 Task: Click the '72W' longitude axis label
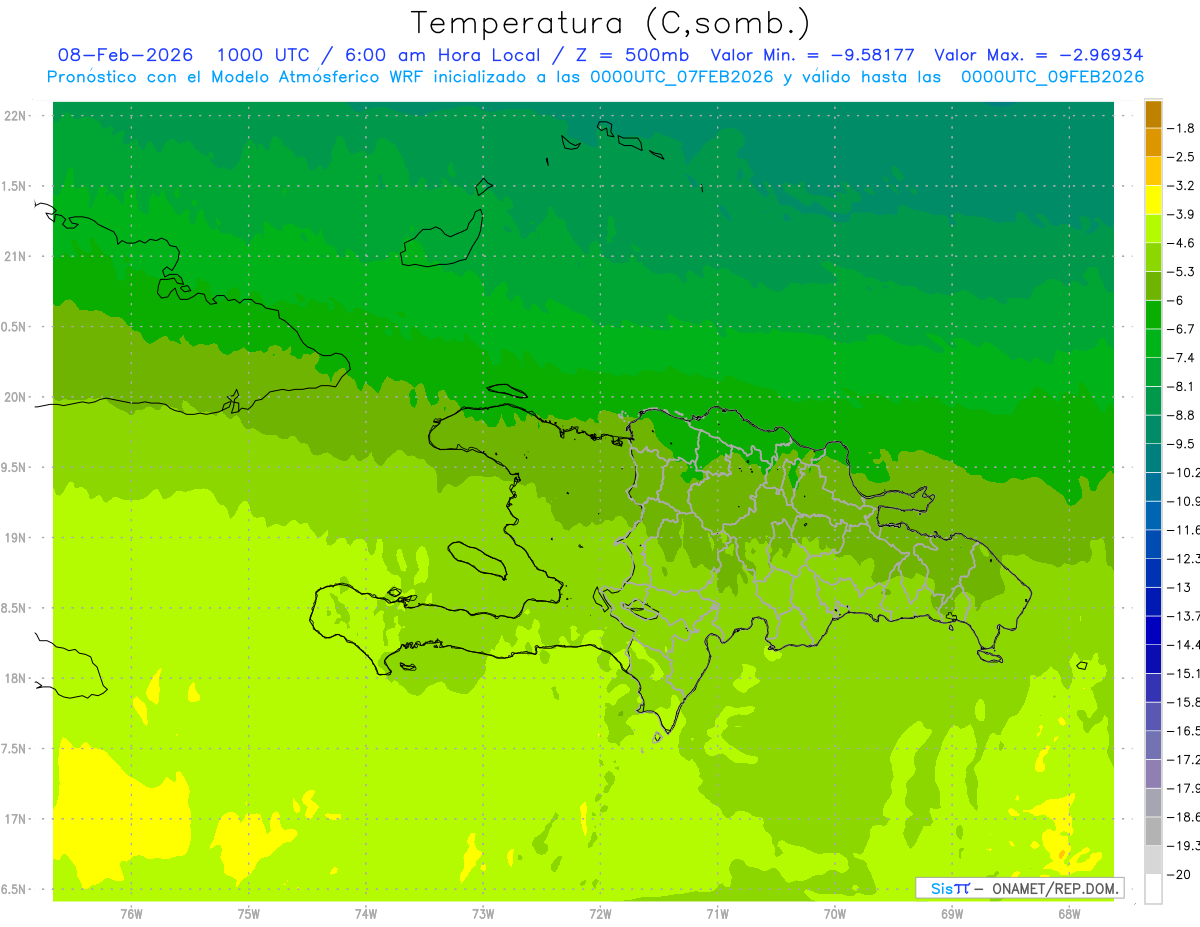pyautogui.click(x=600, y=913)
